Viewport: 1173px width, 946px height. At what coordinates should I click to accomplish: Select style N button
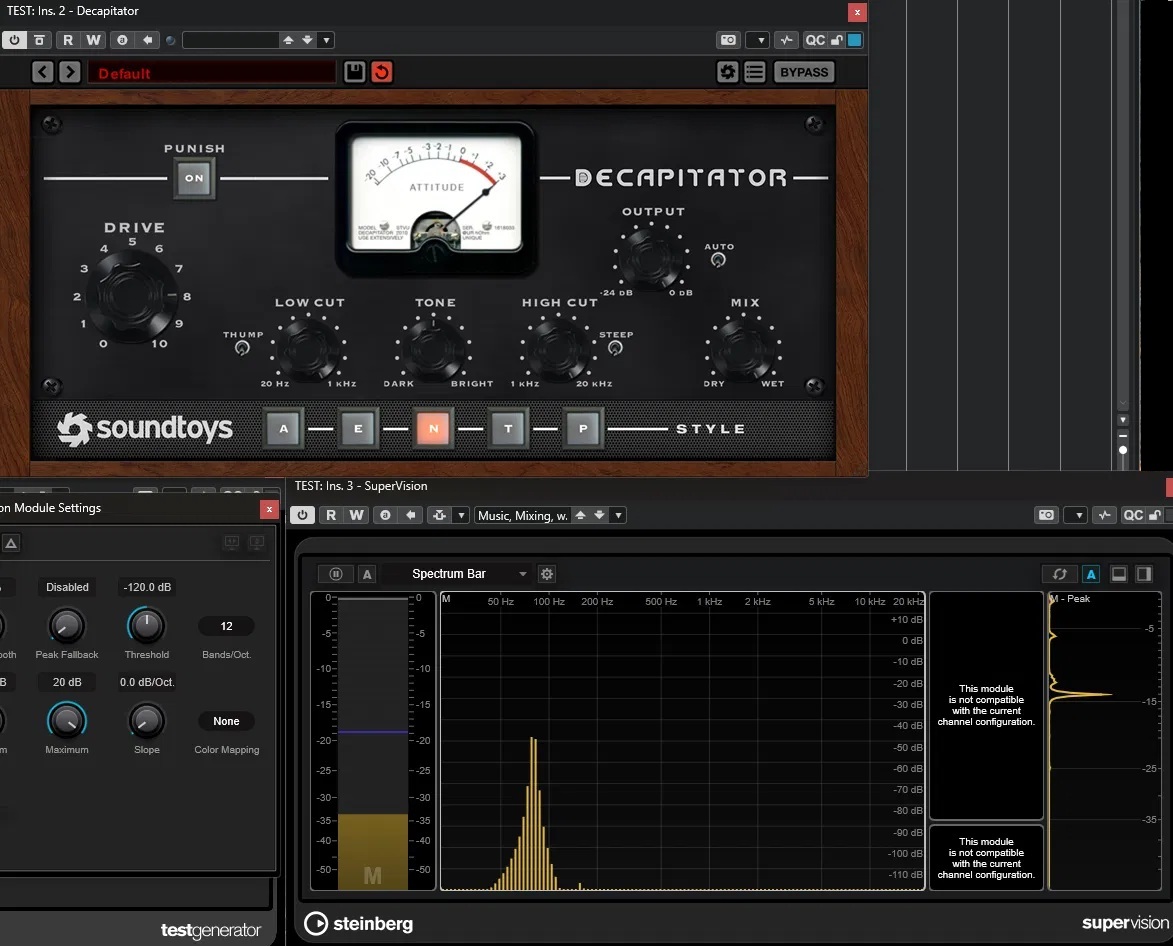433,429
